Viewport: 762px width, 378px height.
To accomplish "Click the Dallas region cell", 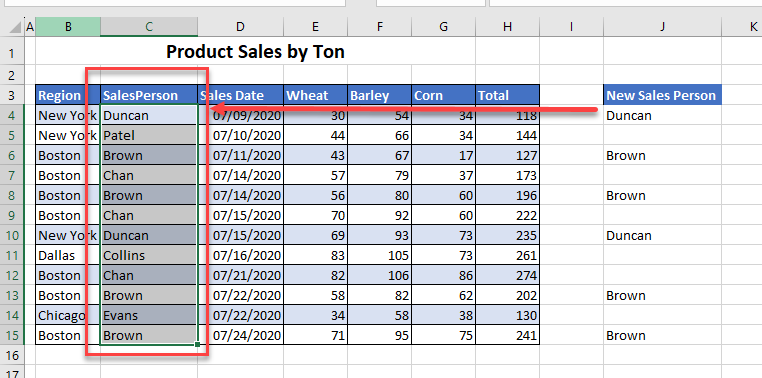I will coord(68,256).
